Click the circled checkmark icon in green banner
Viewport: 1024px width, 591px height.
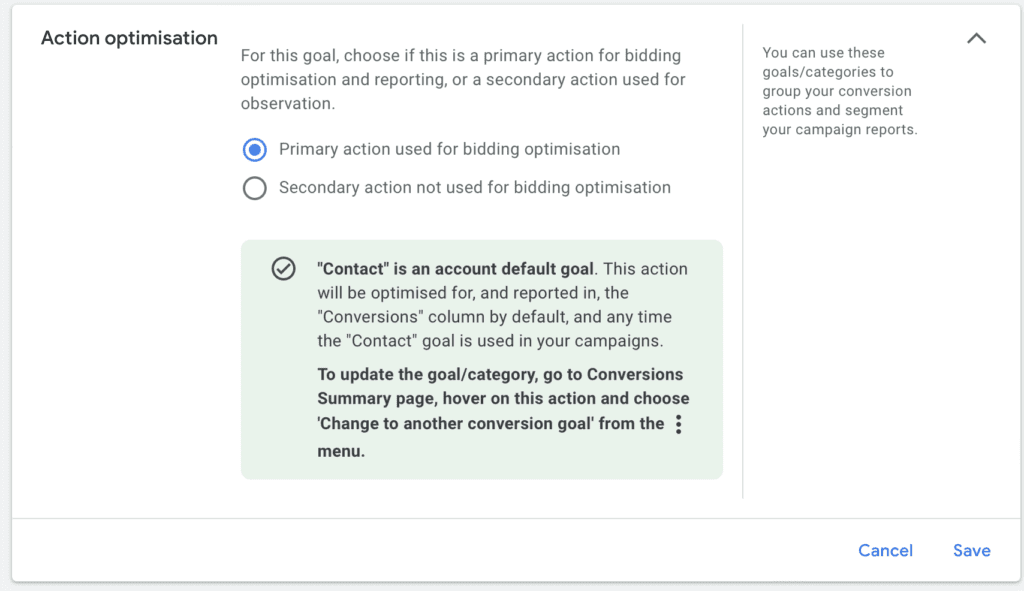(284, 269)
